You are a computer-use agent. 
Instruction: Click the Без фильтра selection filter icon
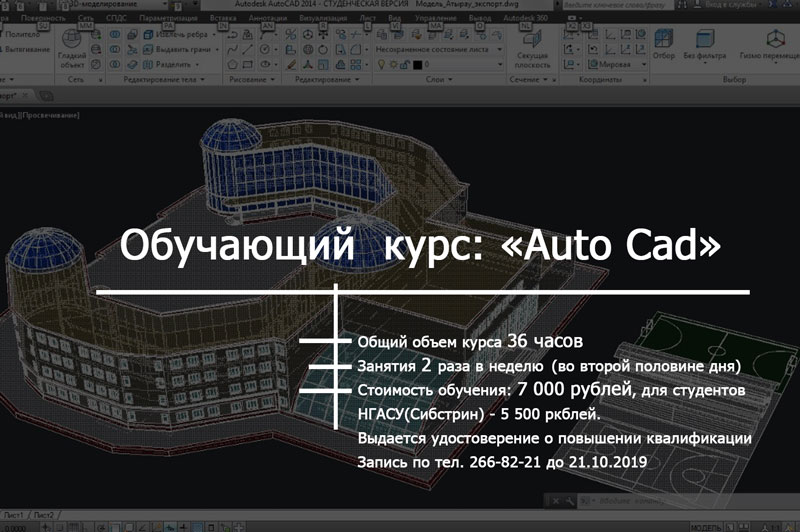click(x=705, y=44)
